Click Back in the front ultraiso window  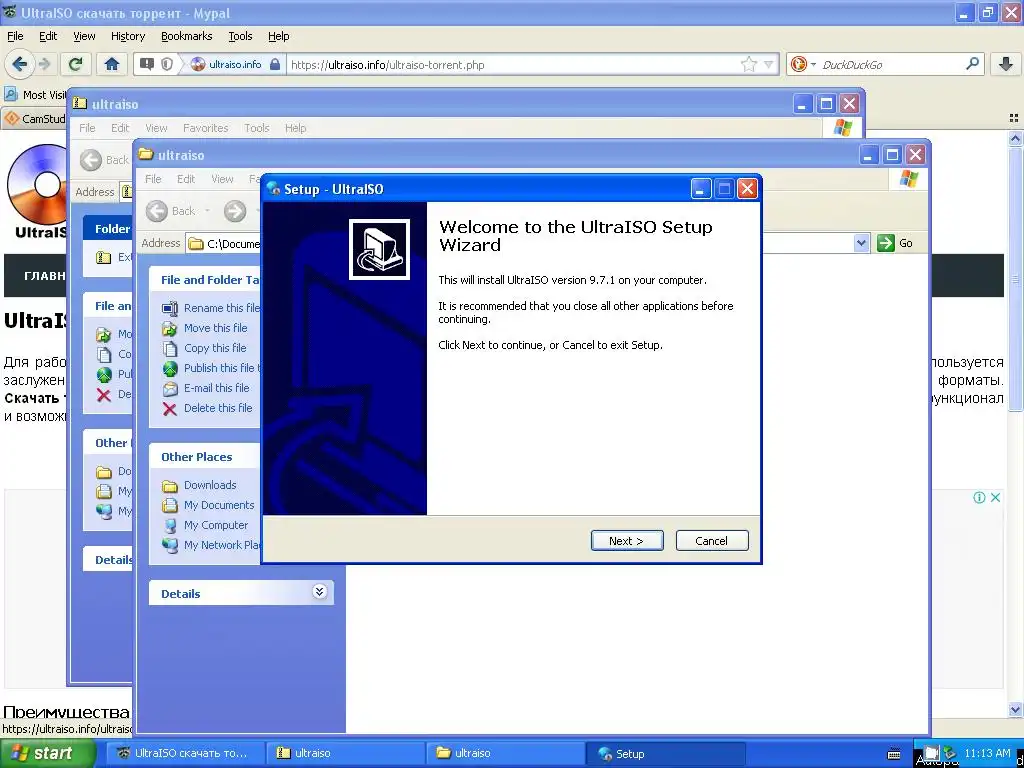[x=172, y=210]
